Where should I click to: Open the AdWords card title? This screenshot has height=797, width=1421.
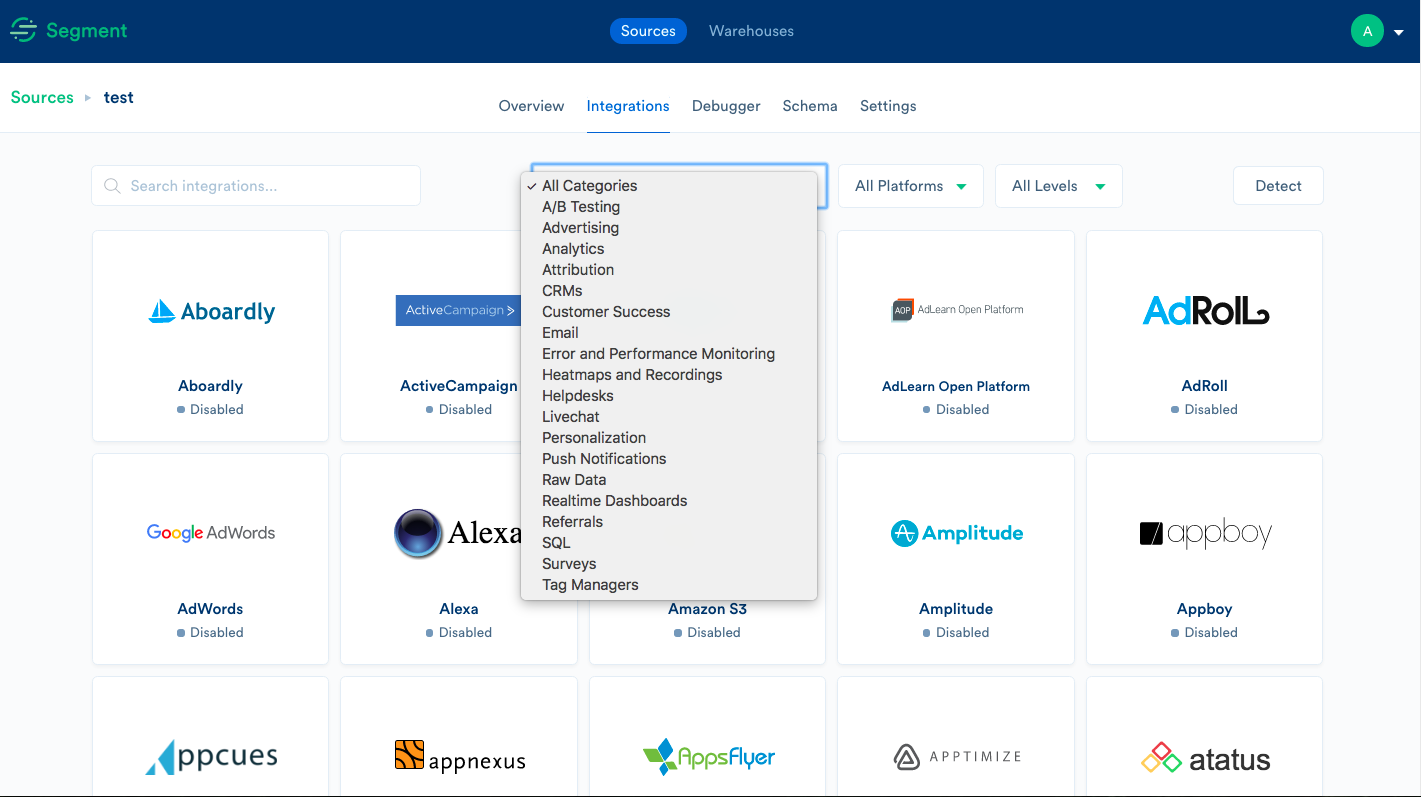point(211,609)
